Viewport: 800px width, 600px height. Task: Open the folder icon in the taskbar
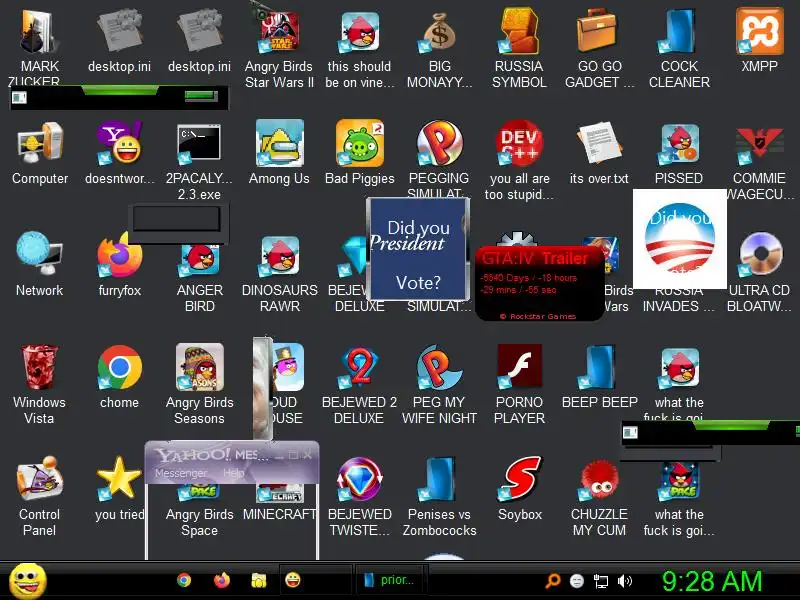coord(259,580)
